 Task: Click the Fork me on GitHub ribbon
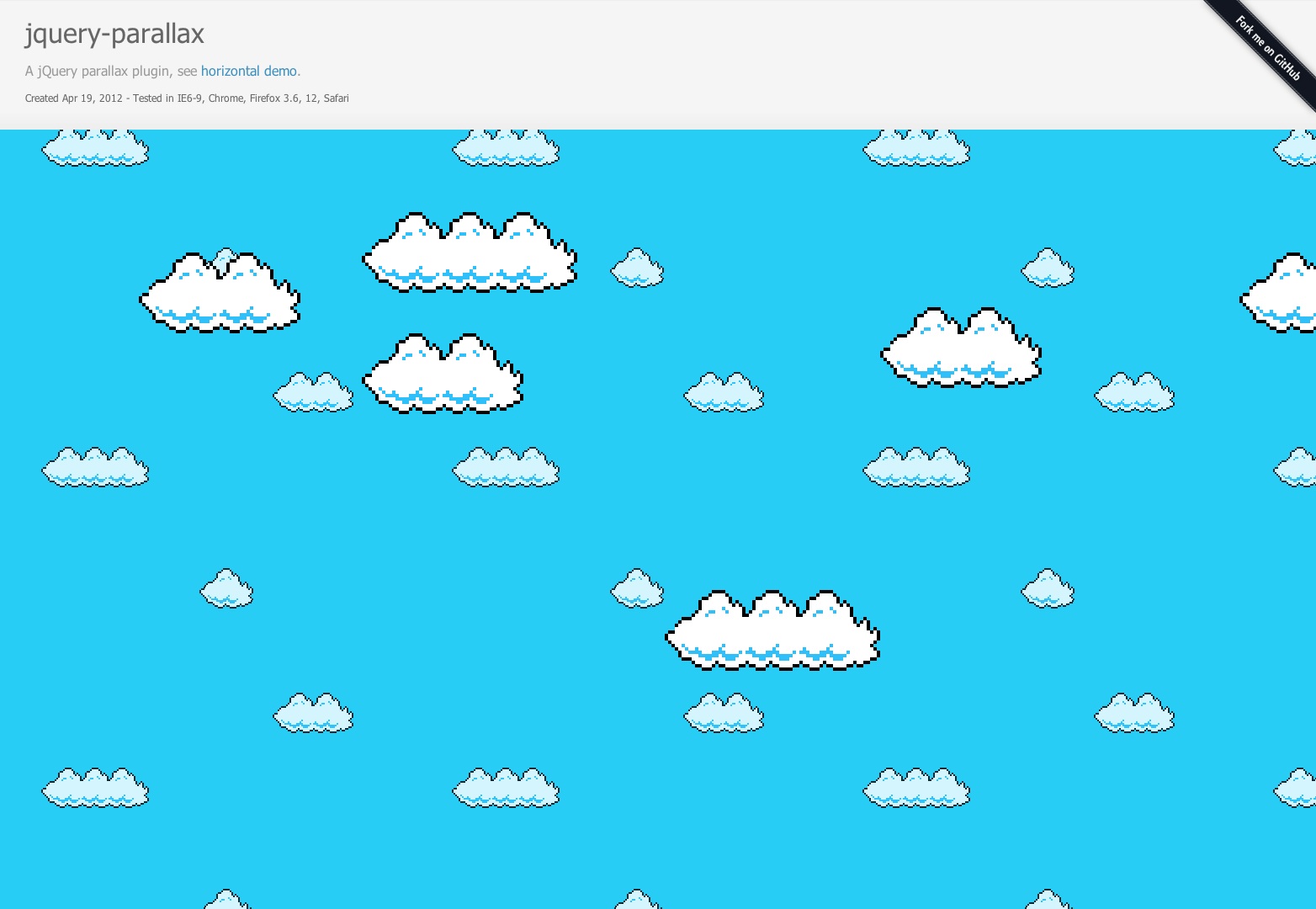click(1267, 48)
